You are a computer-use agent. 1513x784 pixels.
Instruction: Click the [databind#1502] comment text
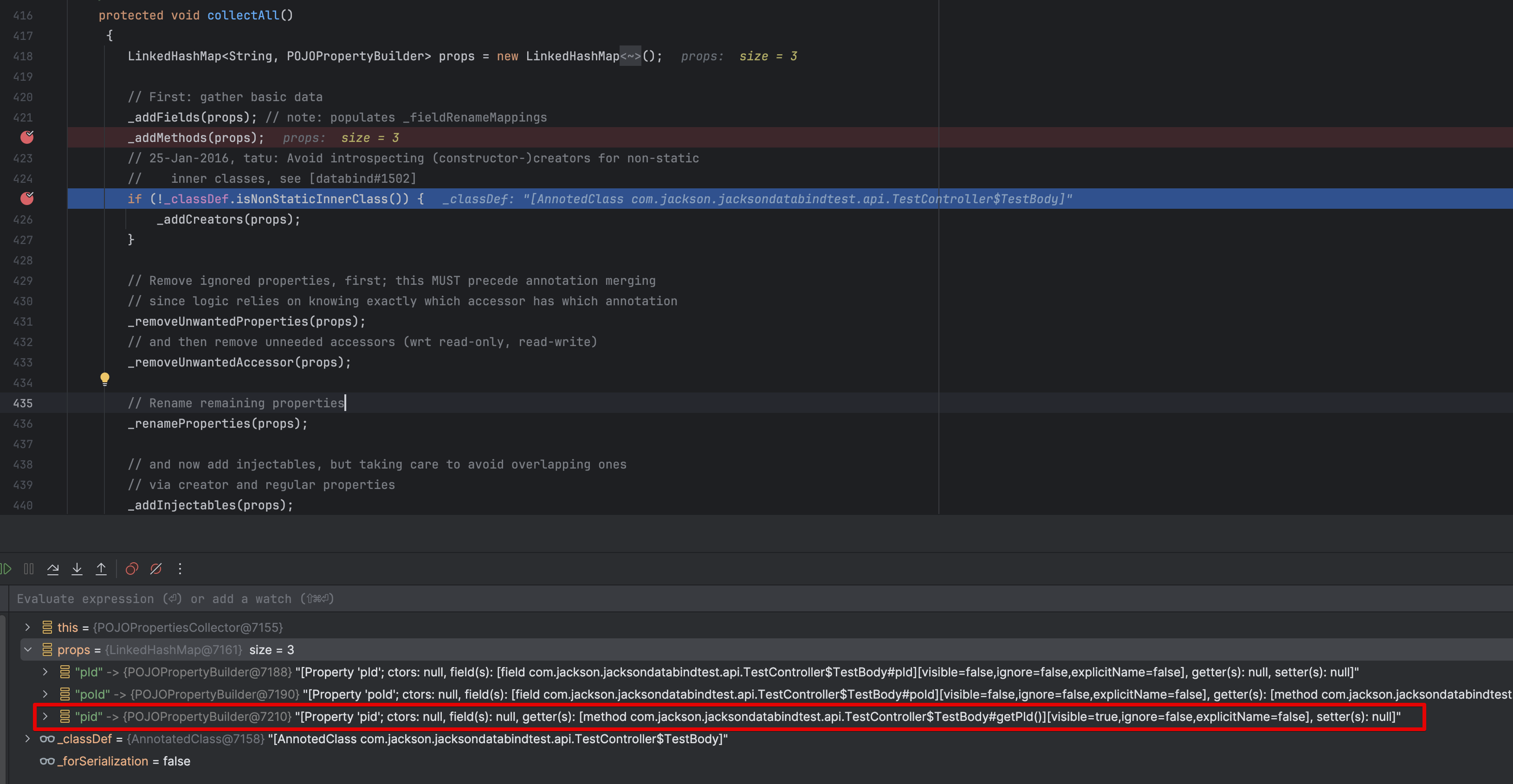pyautogui.click(x=363, y=179)
